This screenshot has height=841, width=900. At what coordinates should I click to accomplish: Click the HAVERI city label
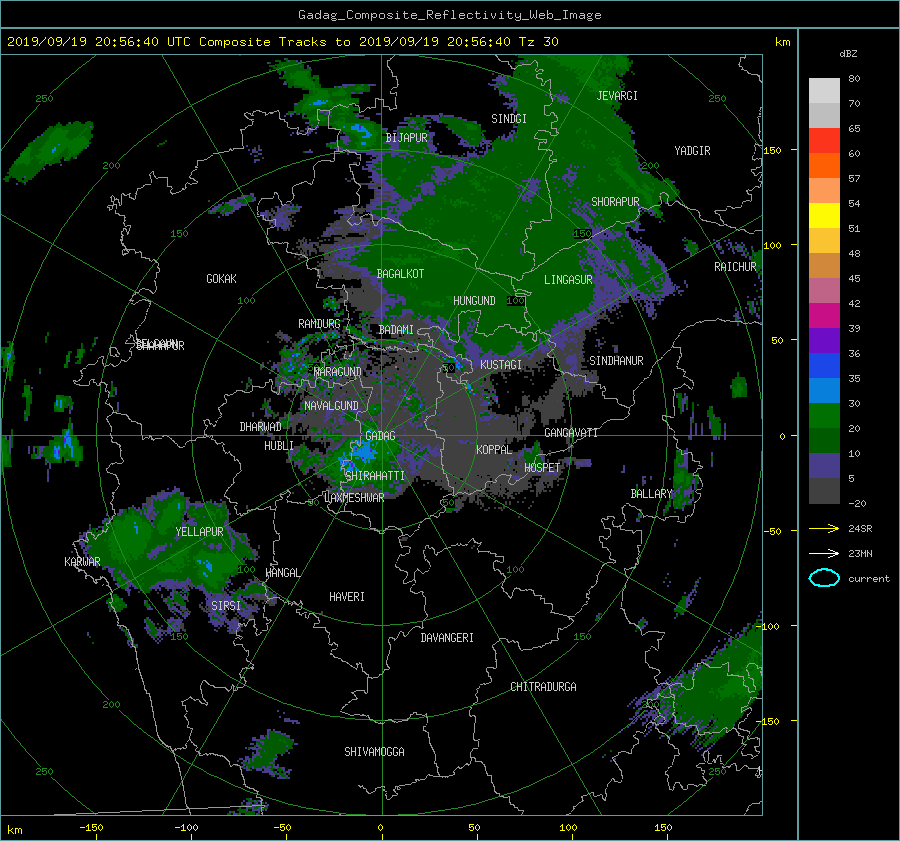(x=347, y=597)
